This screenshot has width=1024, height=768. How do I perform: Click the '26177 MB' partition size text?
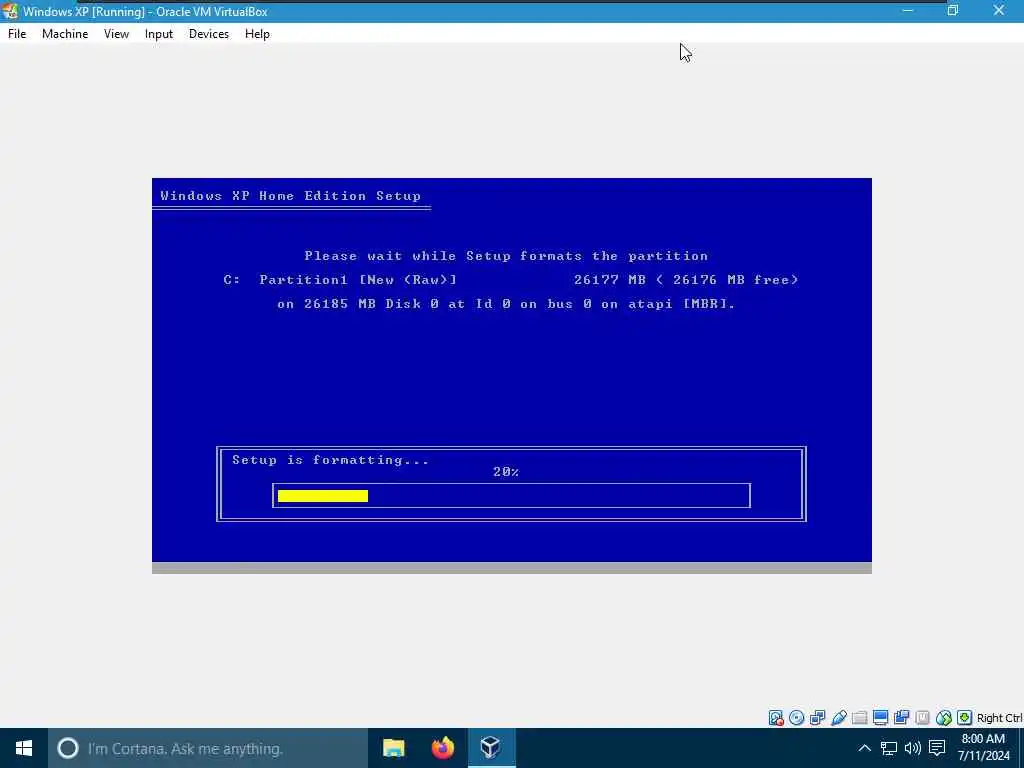click(610, 280)
